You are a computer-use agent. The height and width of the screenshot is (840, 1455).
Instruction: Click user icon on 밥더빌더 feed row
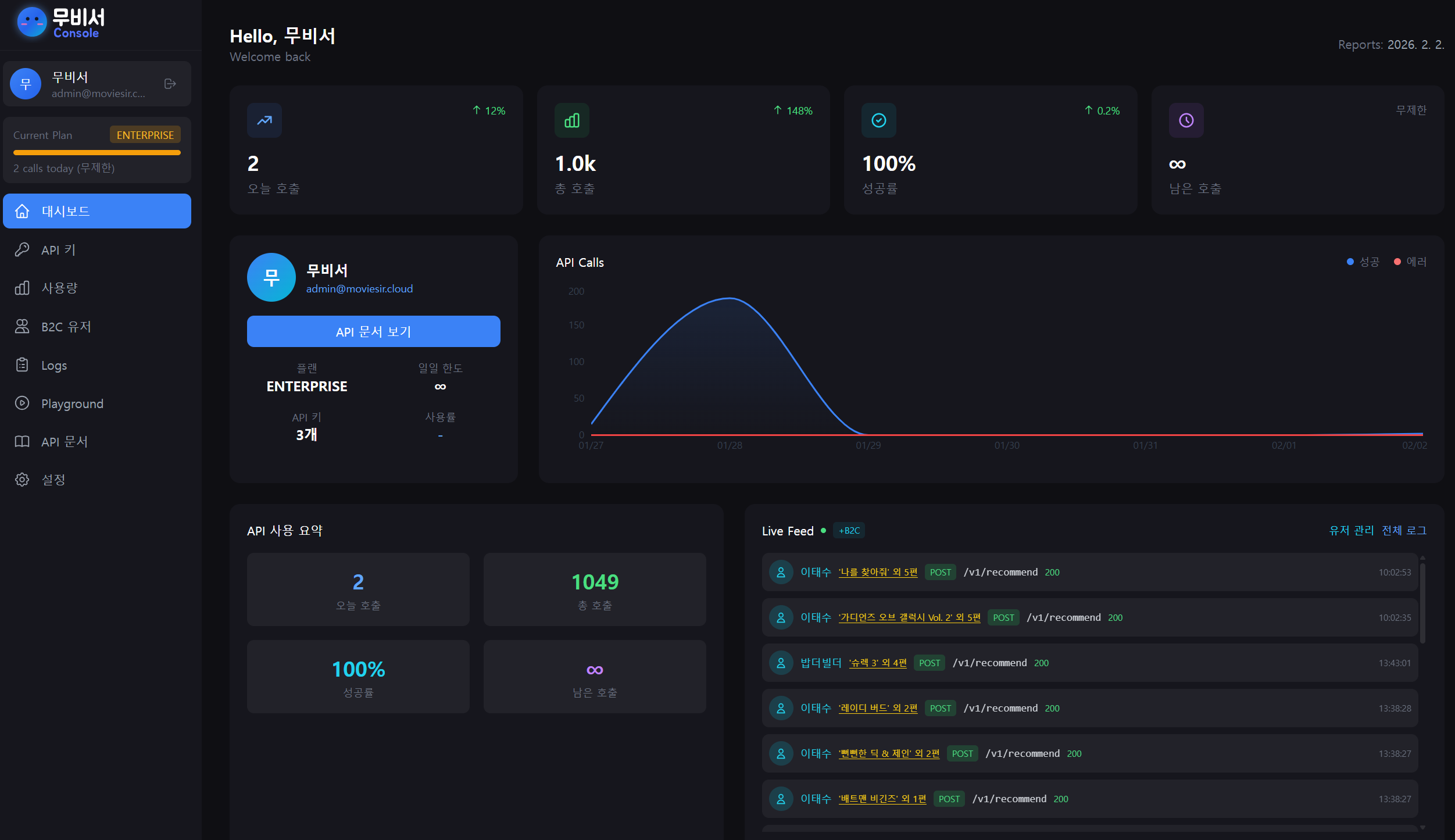[781, 663]
